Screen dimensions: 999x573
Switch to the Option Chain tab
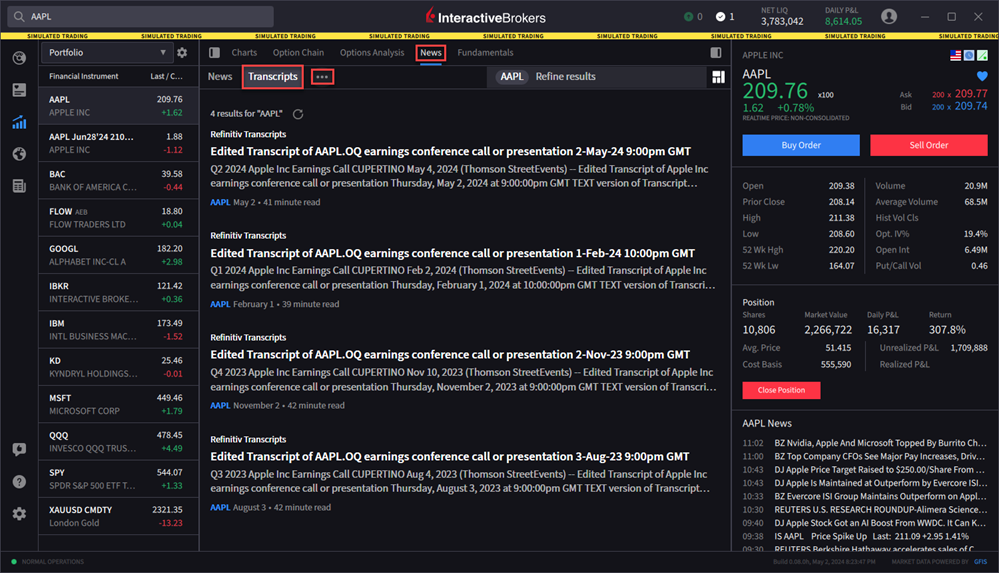[298, 53]
